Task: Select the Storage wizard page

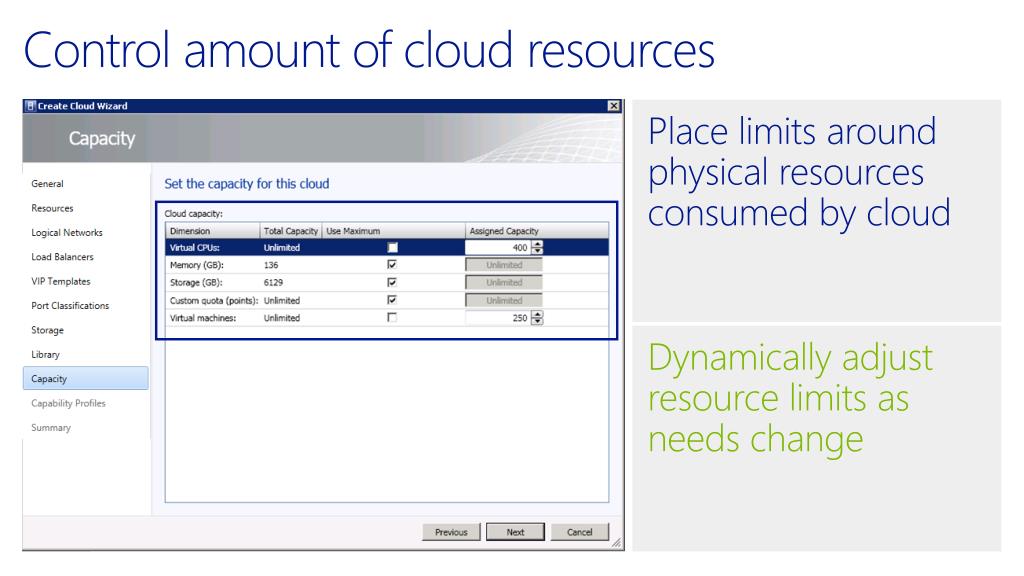Action: 48,330
